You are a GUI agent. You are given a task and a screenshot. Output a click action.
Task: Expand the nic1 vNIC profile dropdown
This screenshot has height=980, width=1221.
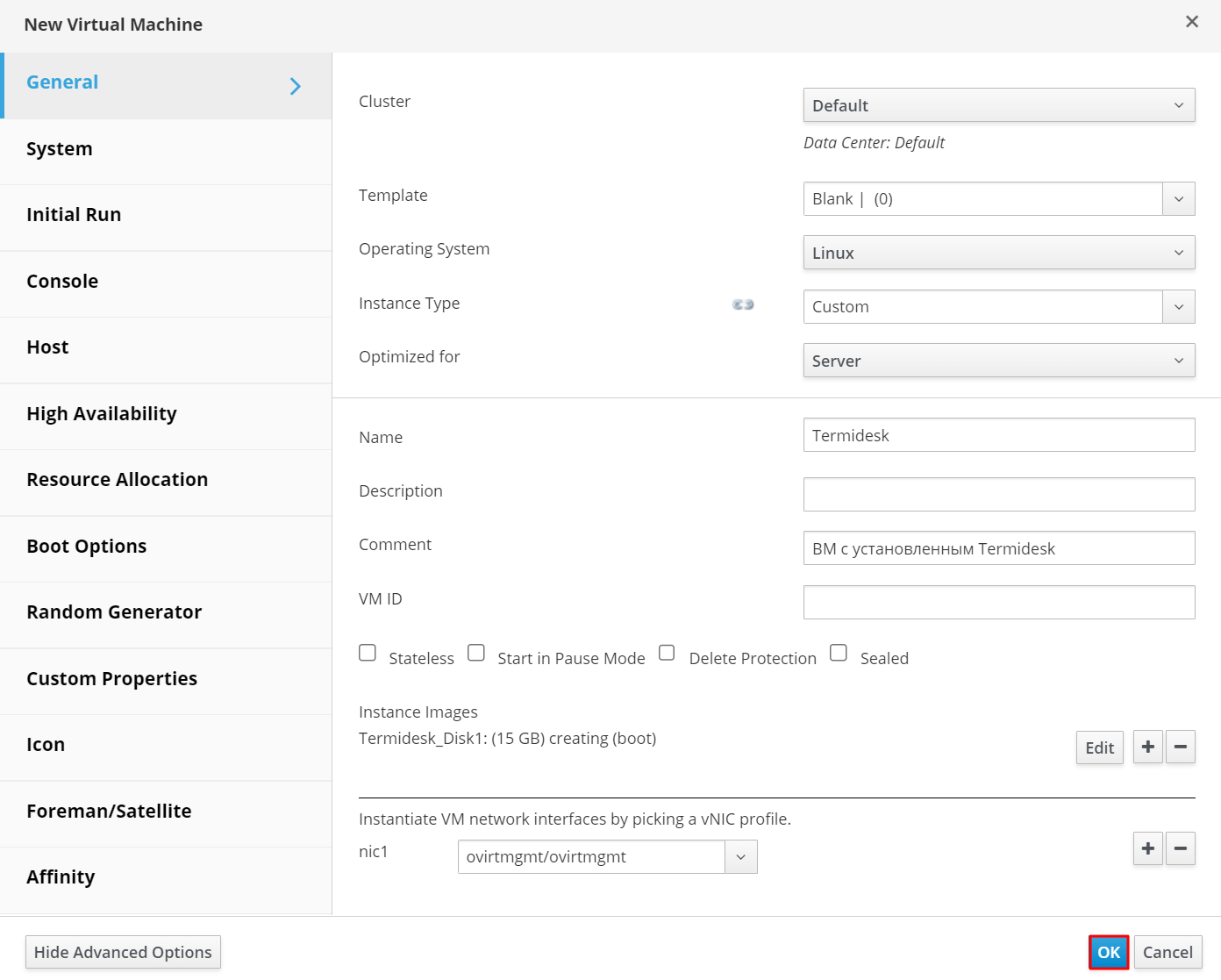pyautogui.click(x=607, y=857)
